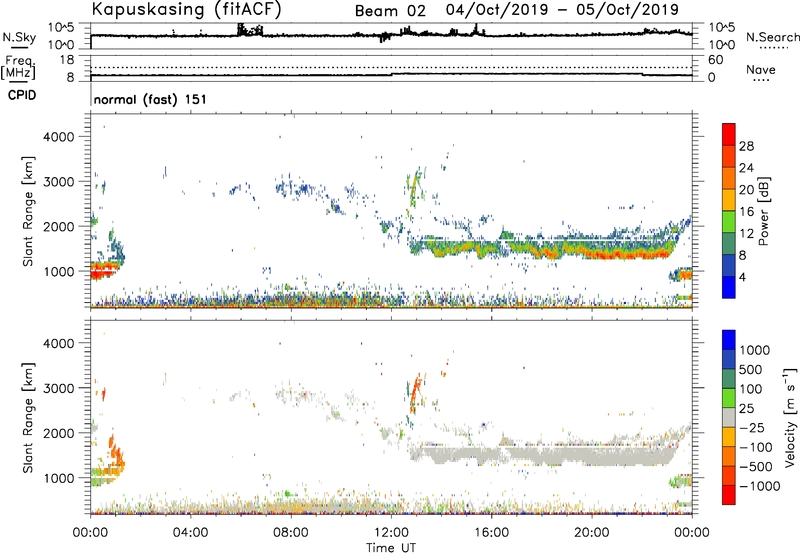The width and height of the screenshot is (800, 554).
Task: Click the 'Velocity [m s-1]' colorbar label
Action: pos(789,417)
